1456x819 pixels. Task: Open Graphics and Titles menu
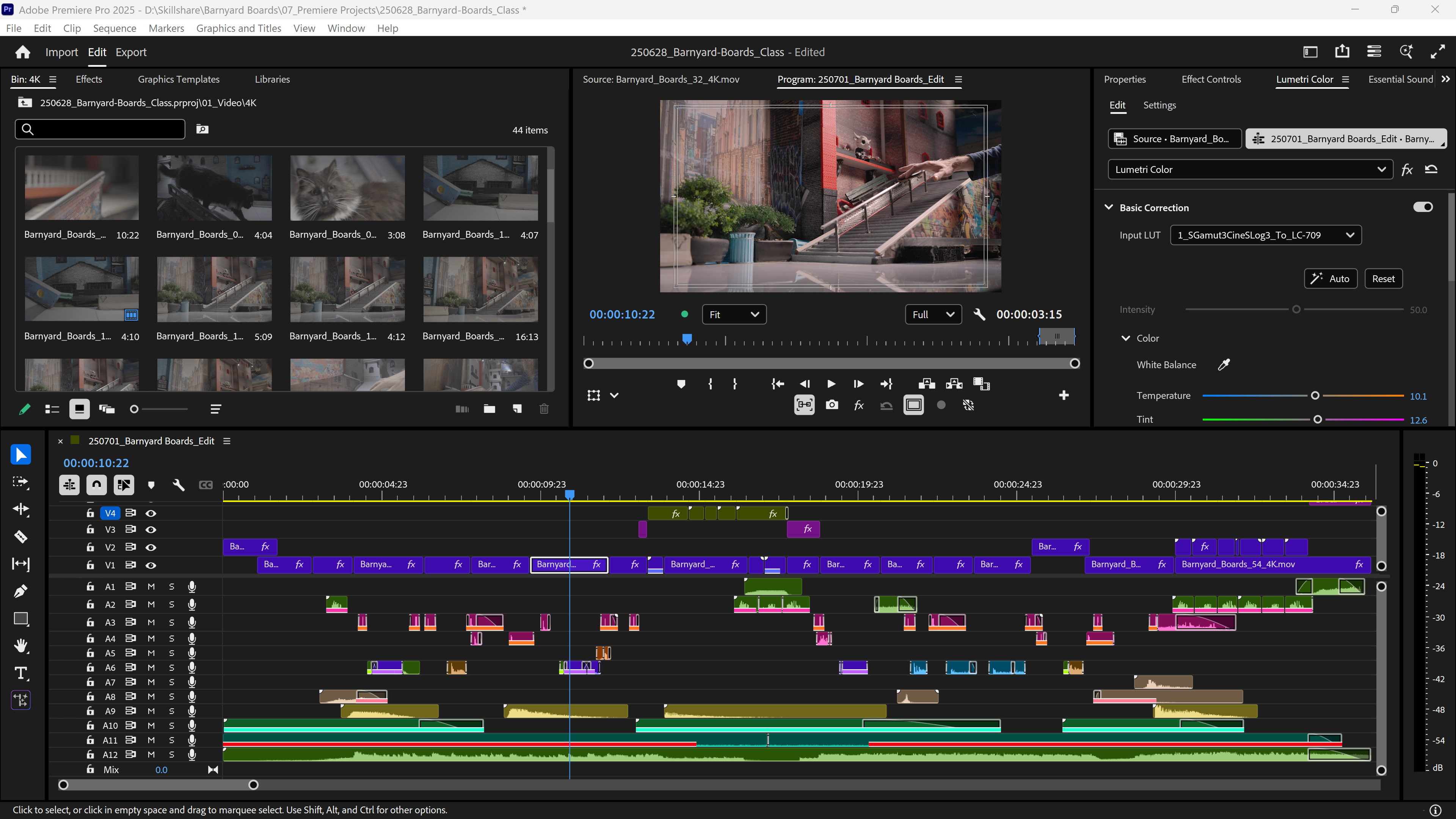pos(238,28)
